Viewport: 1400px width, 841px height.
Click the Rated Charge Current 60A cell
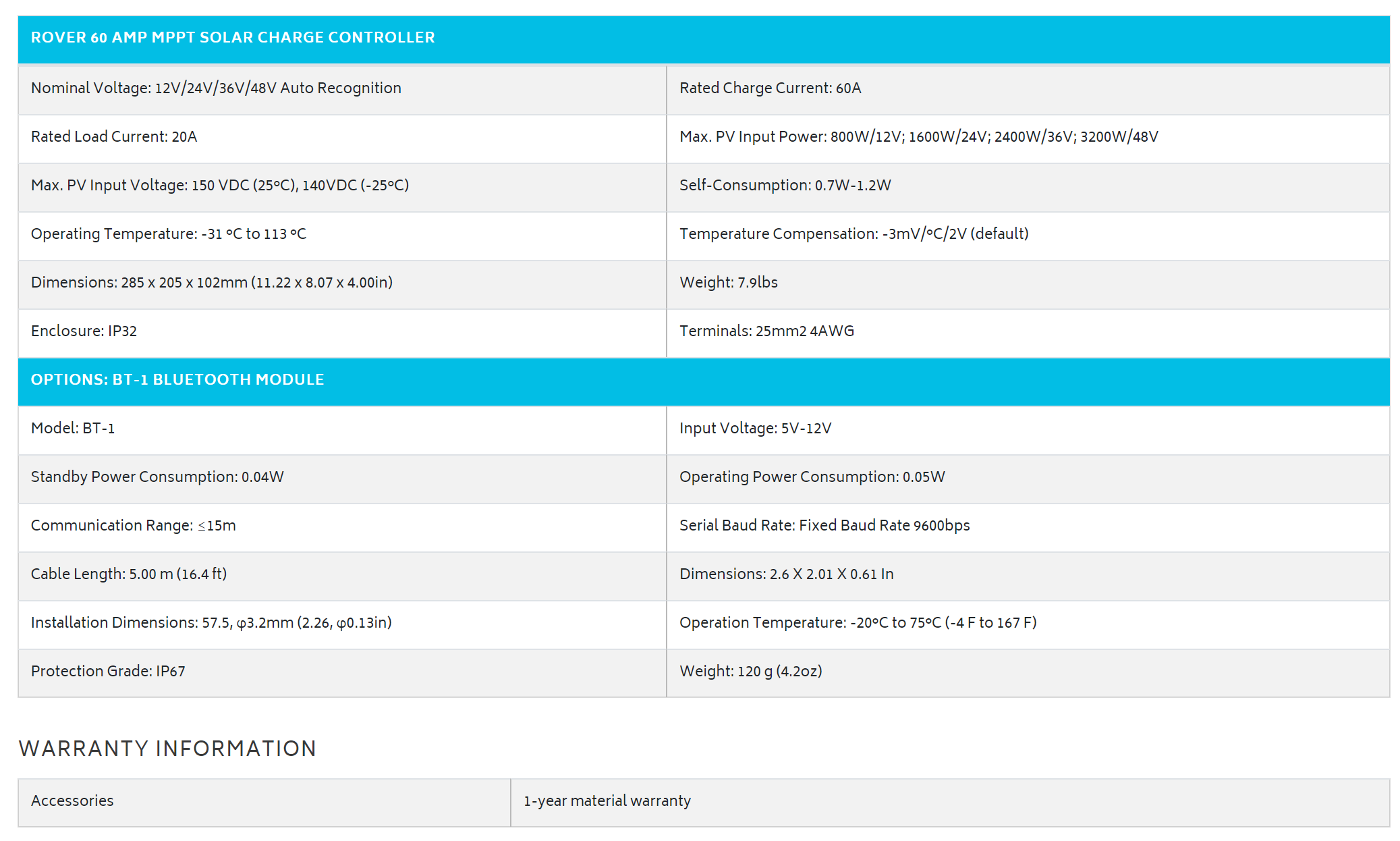point(770,88)
